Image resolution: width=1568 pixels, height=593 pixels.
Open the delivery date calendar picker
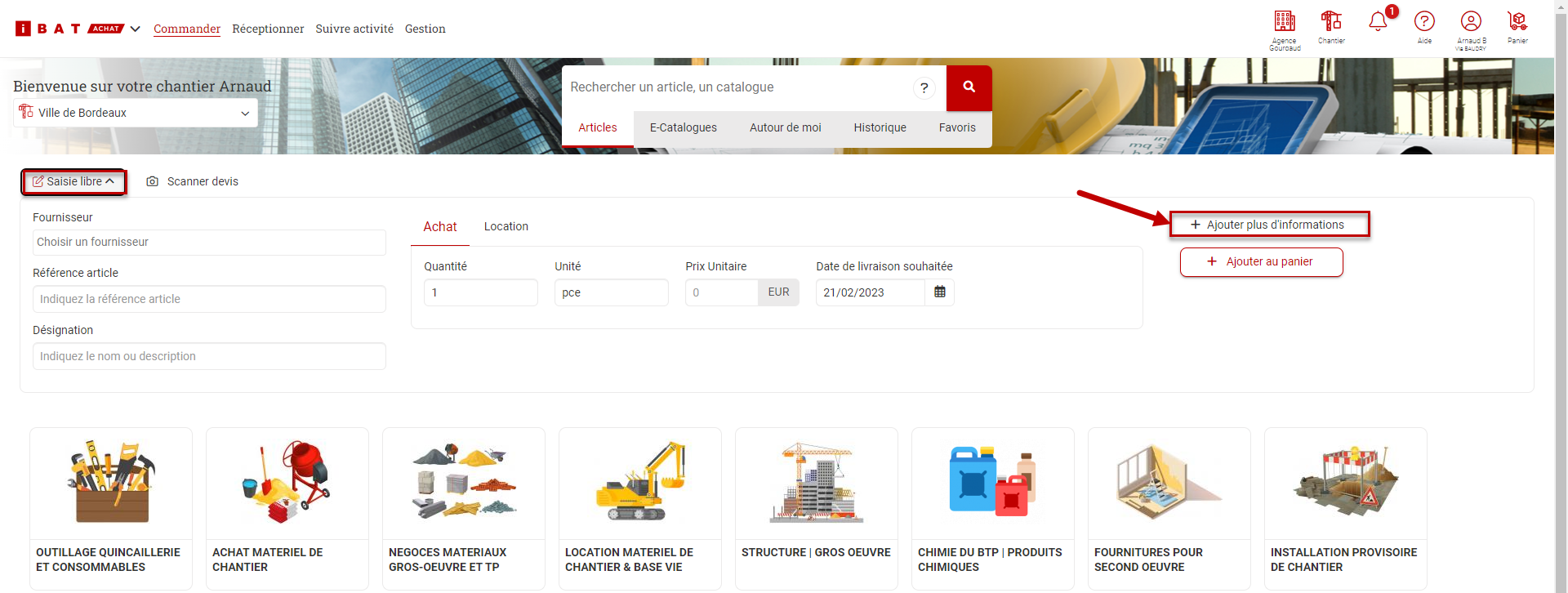pos(939,292)
